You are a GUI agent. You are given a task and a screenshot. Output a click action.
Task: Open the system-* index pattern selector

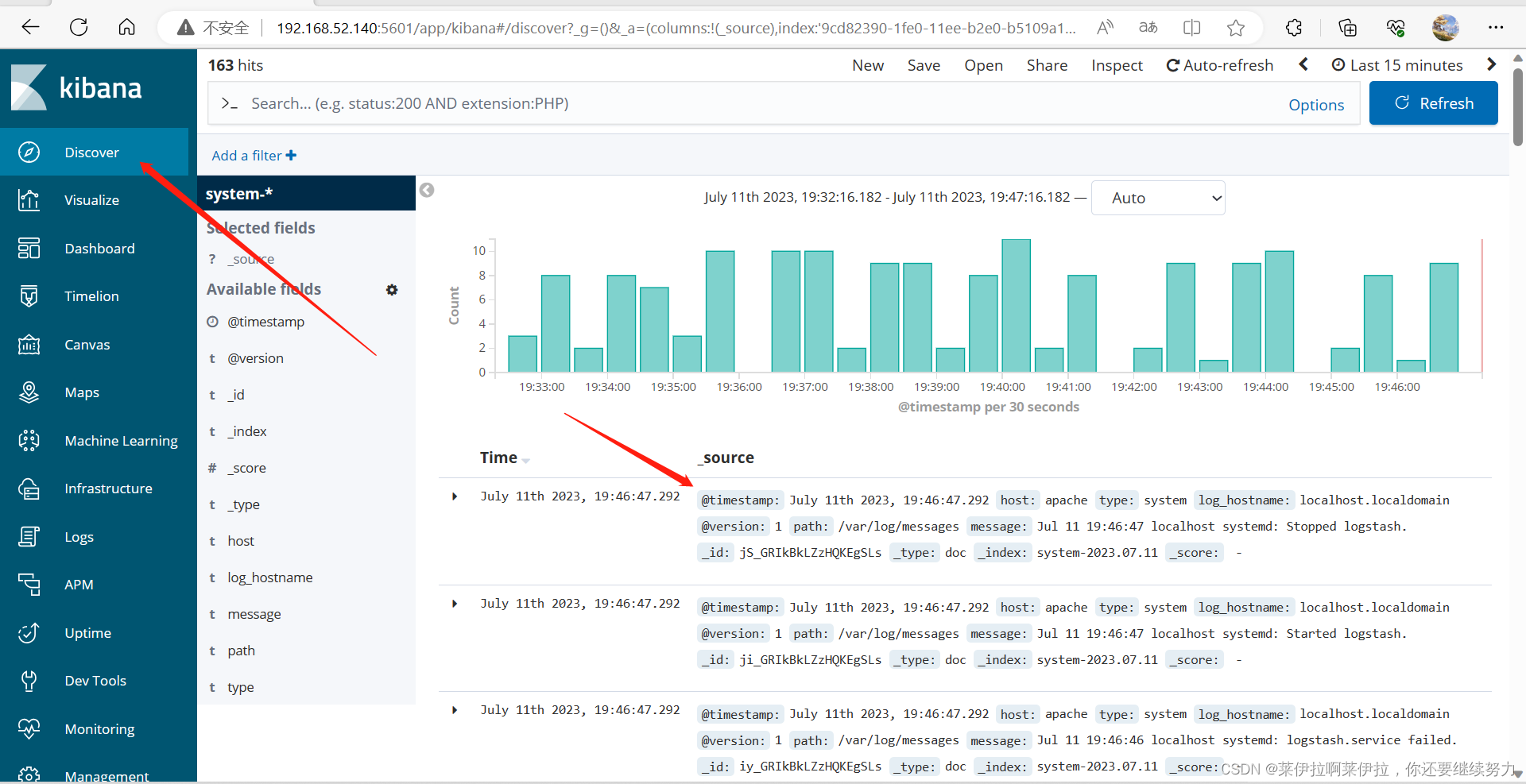coord(306,193)
